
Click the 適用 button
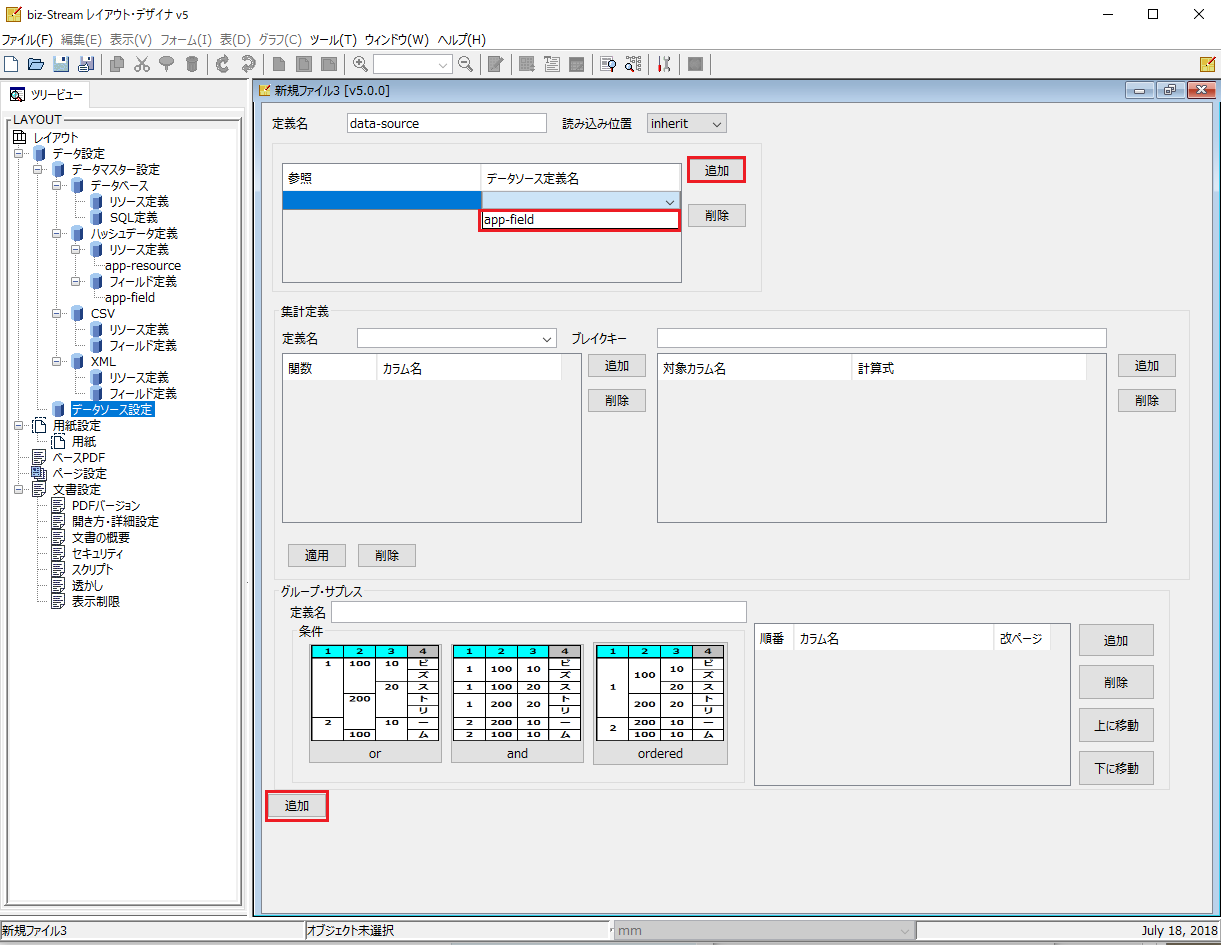[316, 555]
